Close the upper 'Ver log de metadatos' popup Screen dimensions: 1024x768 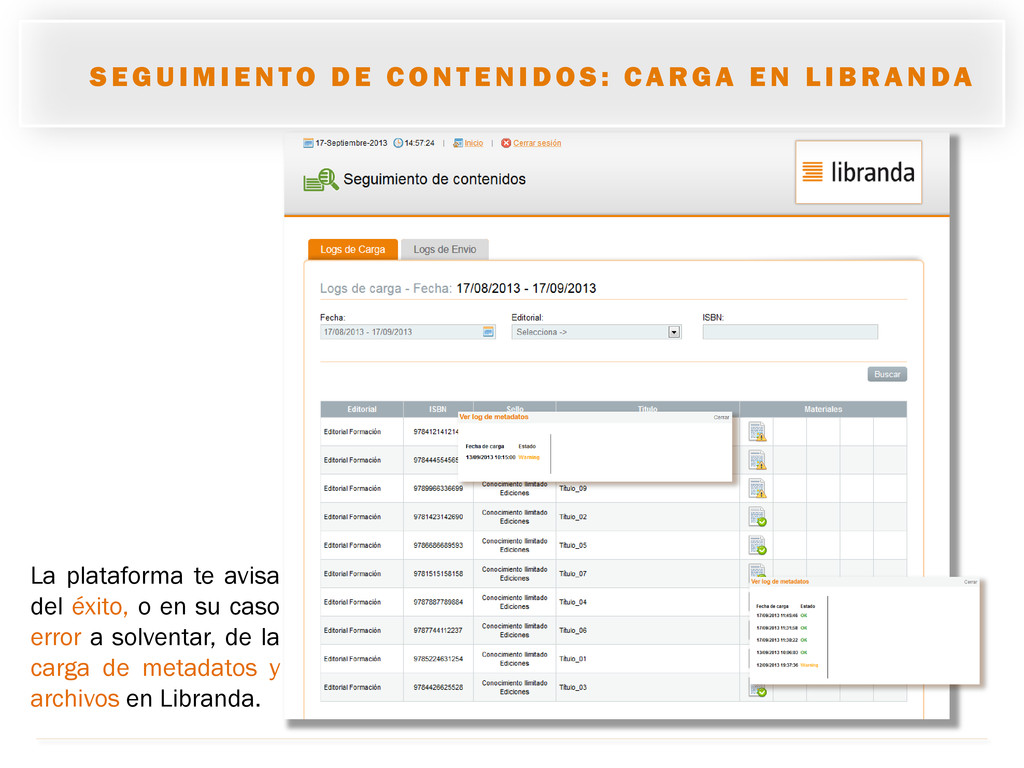tap(721, 417)
